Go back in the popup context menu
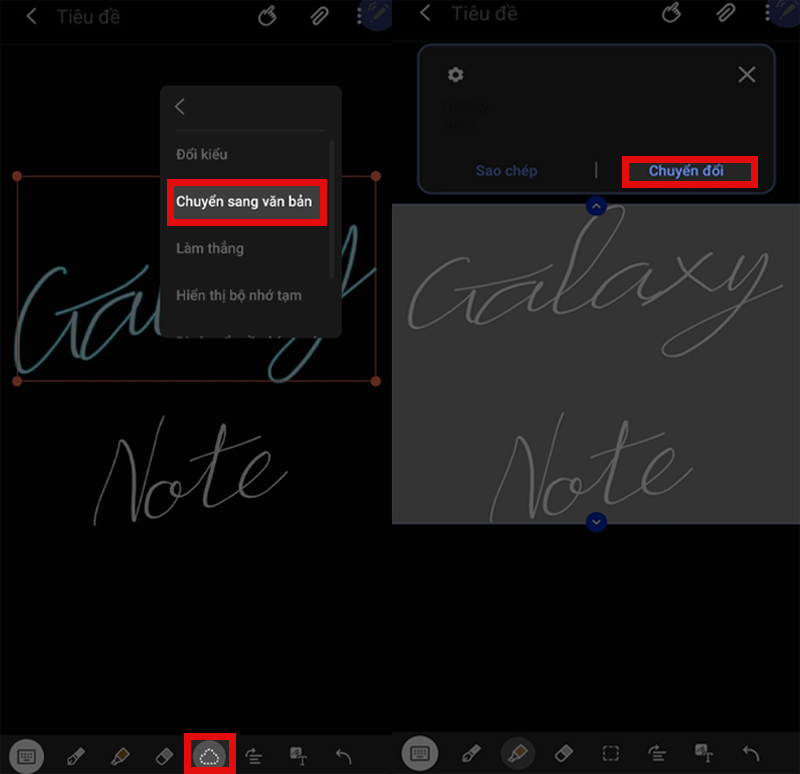Screen dimensions: 800x774 click(180, 107)
